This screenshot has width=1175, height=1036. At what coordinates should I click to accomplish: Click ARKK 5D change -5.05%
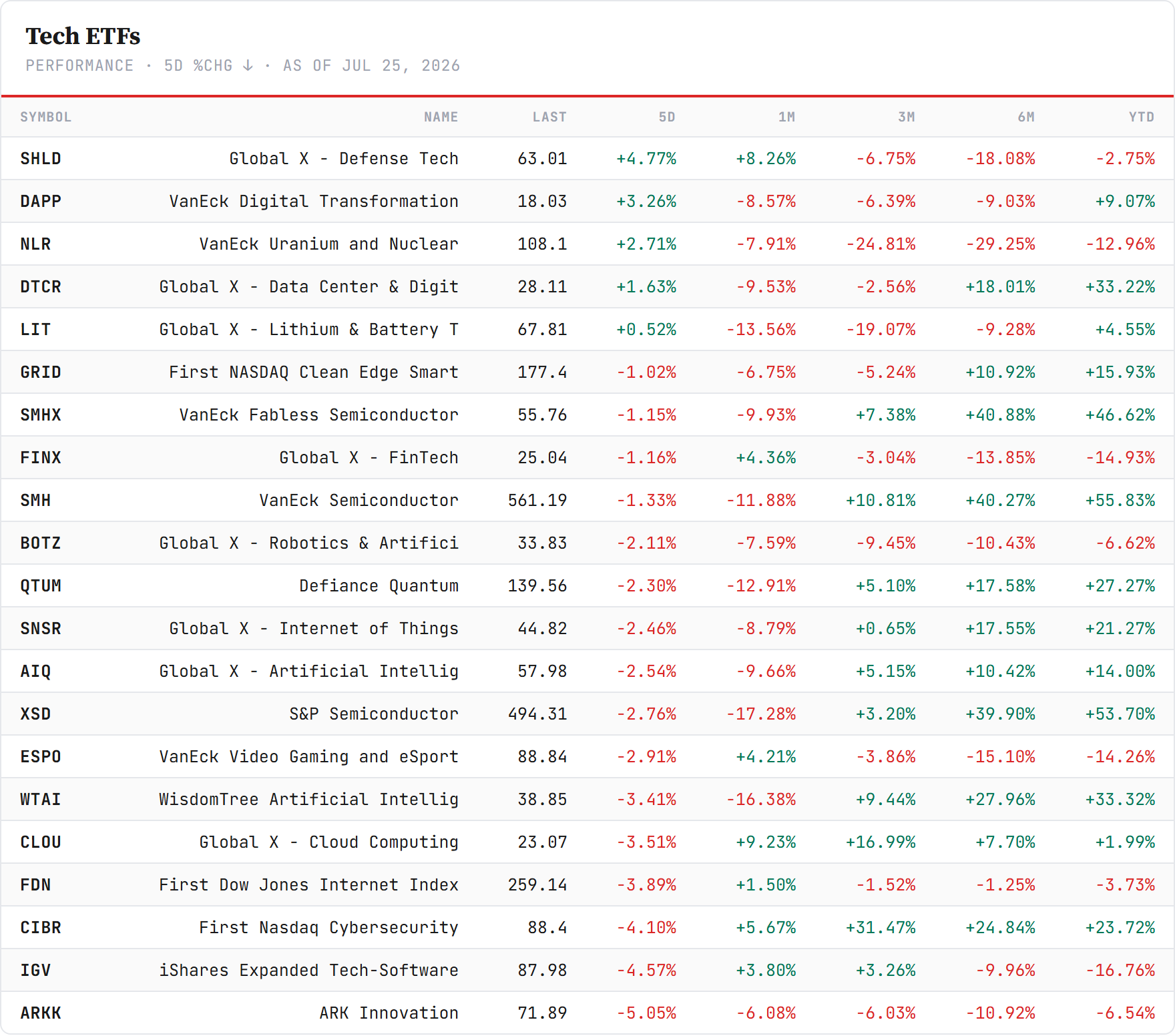[646, 1013]
